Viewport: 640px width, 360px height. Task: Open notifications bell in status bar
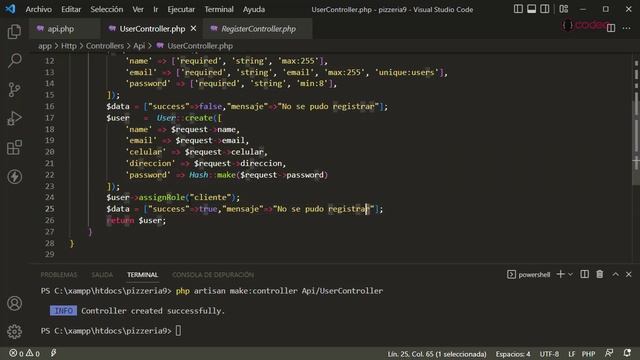click(627, 353)
